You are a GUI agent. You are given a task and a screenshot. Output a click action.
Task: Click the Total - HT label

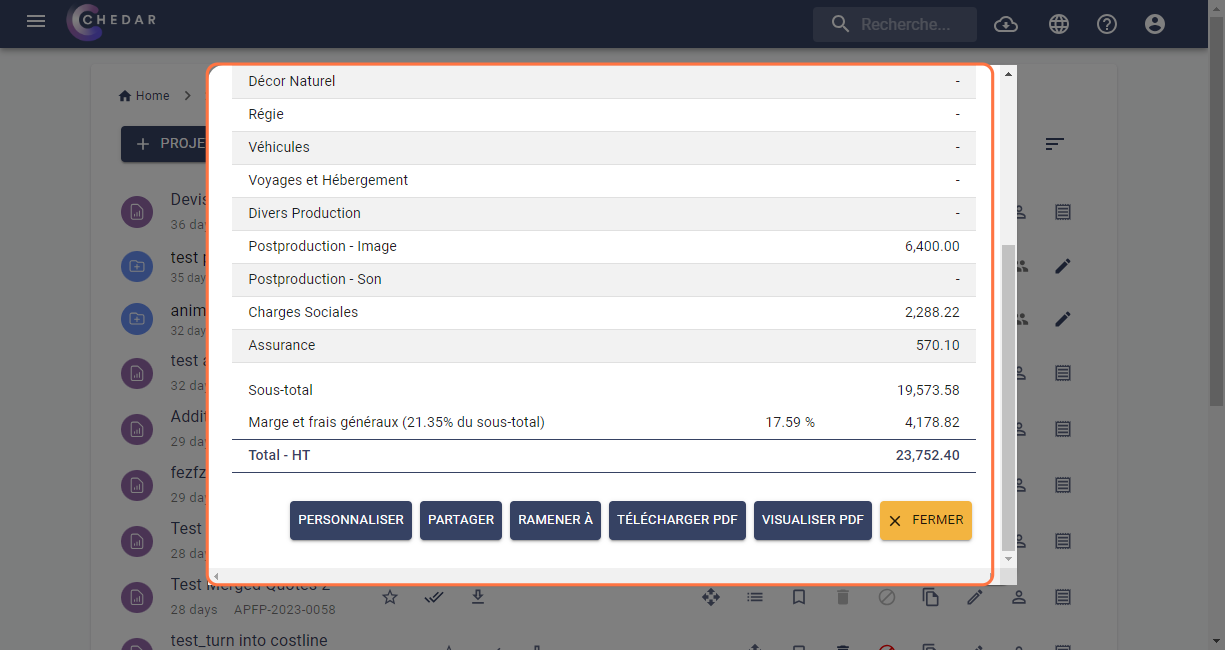[x=280, y=455]
